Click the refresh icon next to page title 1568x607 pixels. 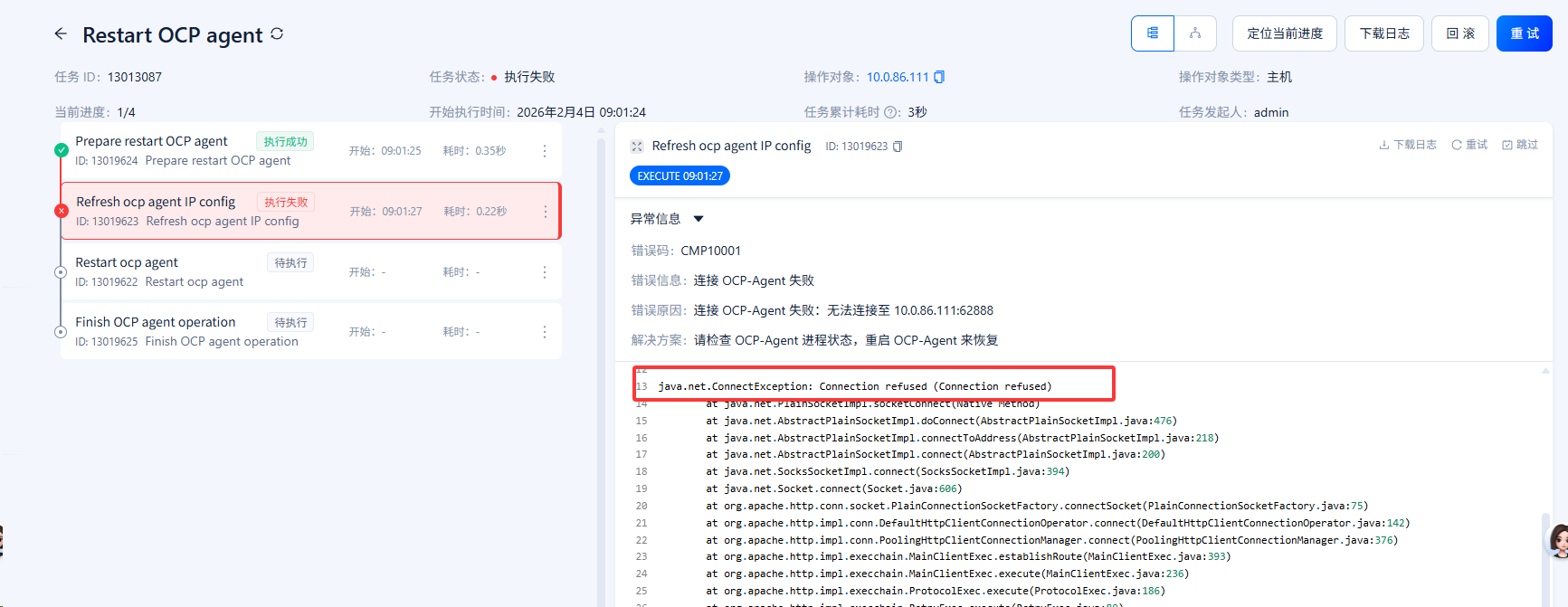point(277,34)
